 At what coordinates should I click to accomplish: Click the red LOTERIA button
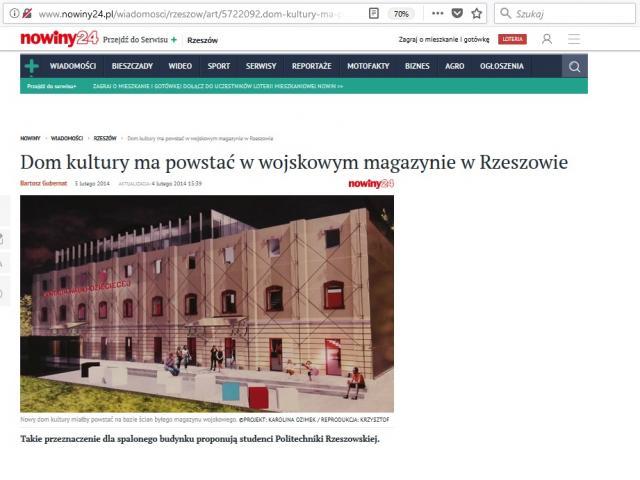512,40
